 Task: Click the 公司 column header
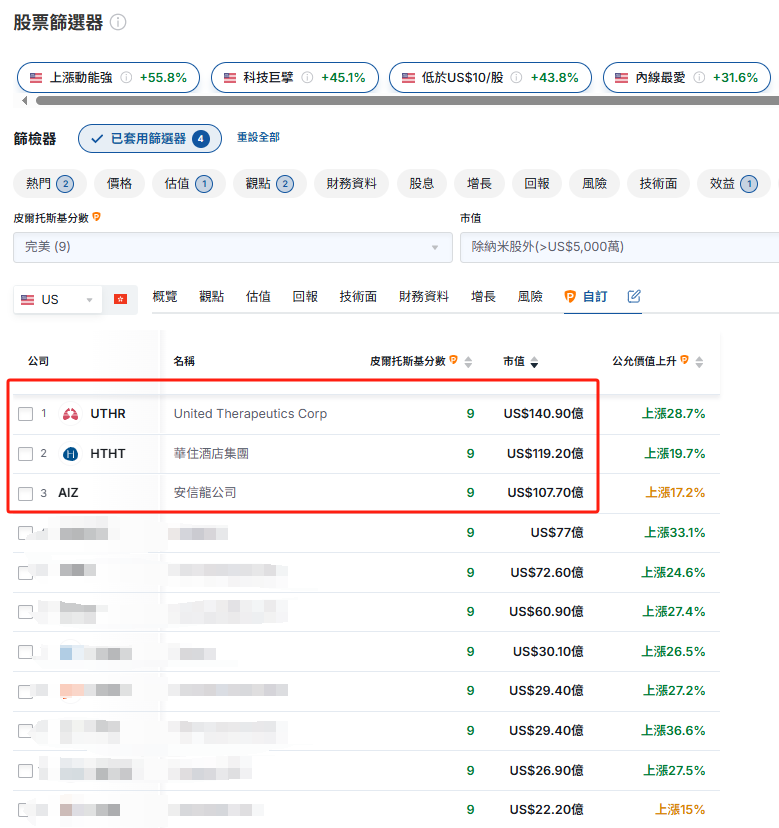click(x=39, y=361)
